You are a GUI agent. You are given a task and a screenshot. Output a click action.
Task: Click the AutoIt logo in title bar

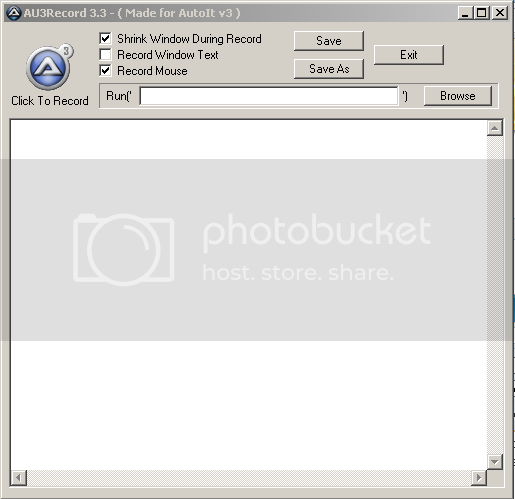point(14,13)
